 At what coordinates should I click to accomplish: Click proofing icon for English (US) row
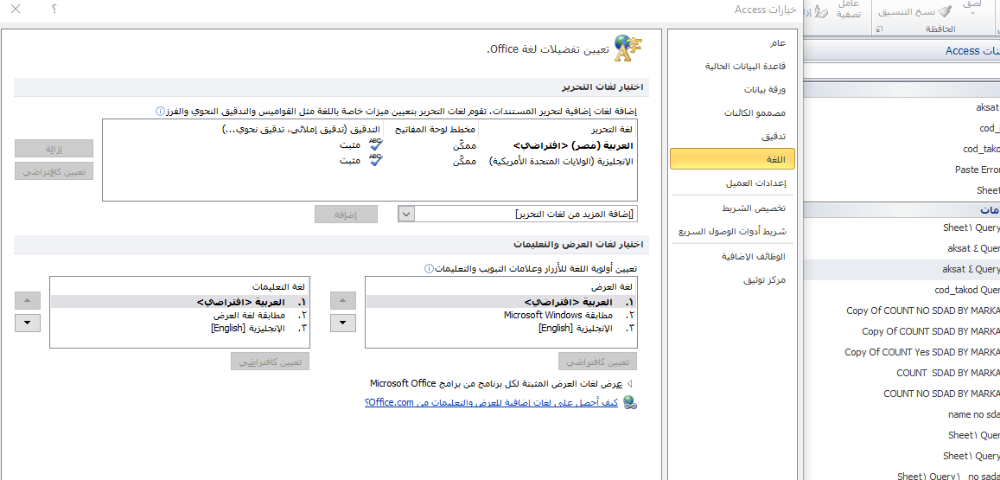(x=376, y=160)
